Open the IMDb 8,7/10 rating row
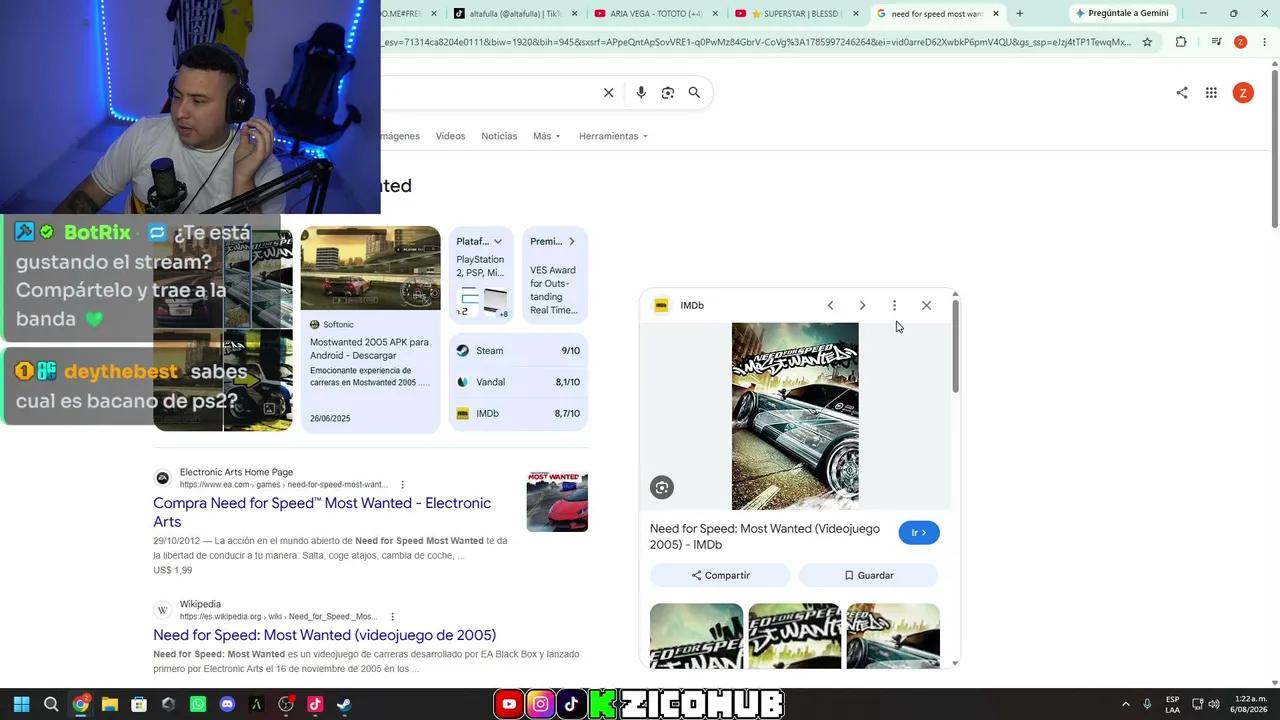The image size is (1280, 720). [x=518, y=413]
